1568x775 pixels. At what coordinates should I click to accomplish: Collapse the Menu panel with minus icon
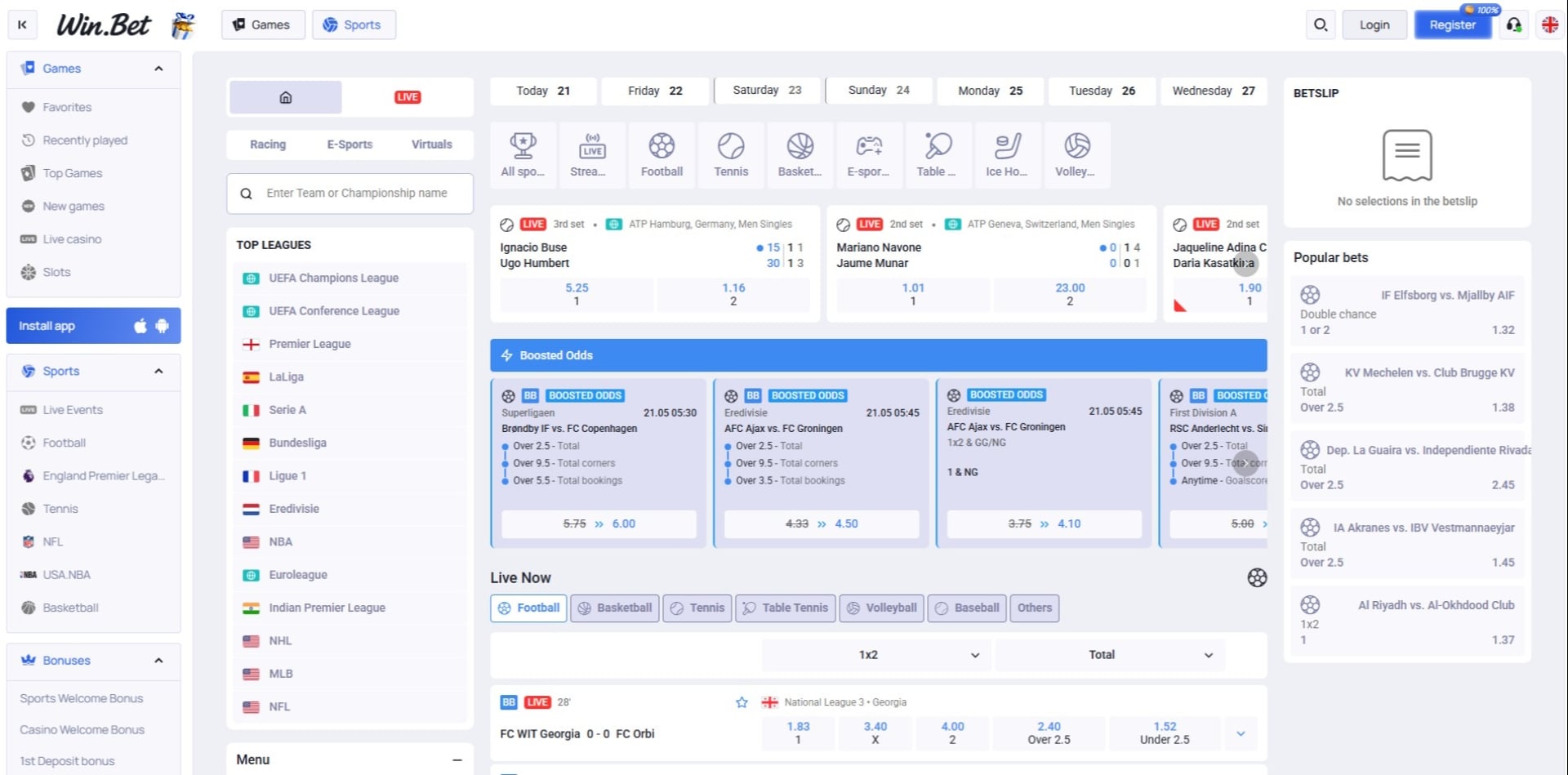457,760
